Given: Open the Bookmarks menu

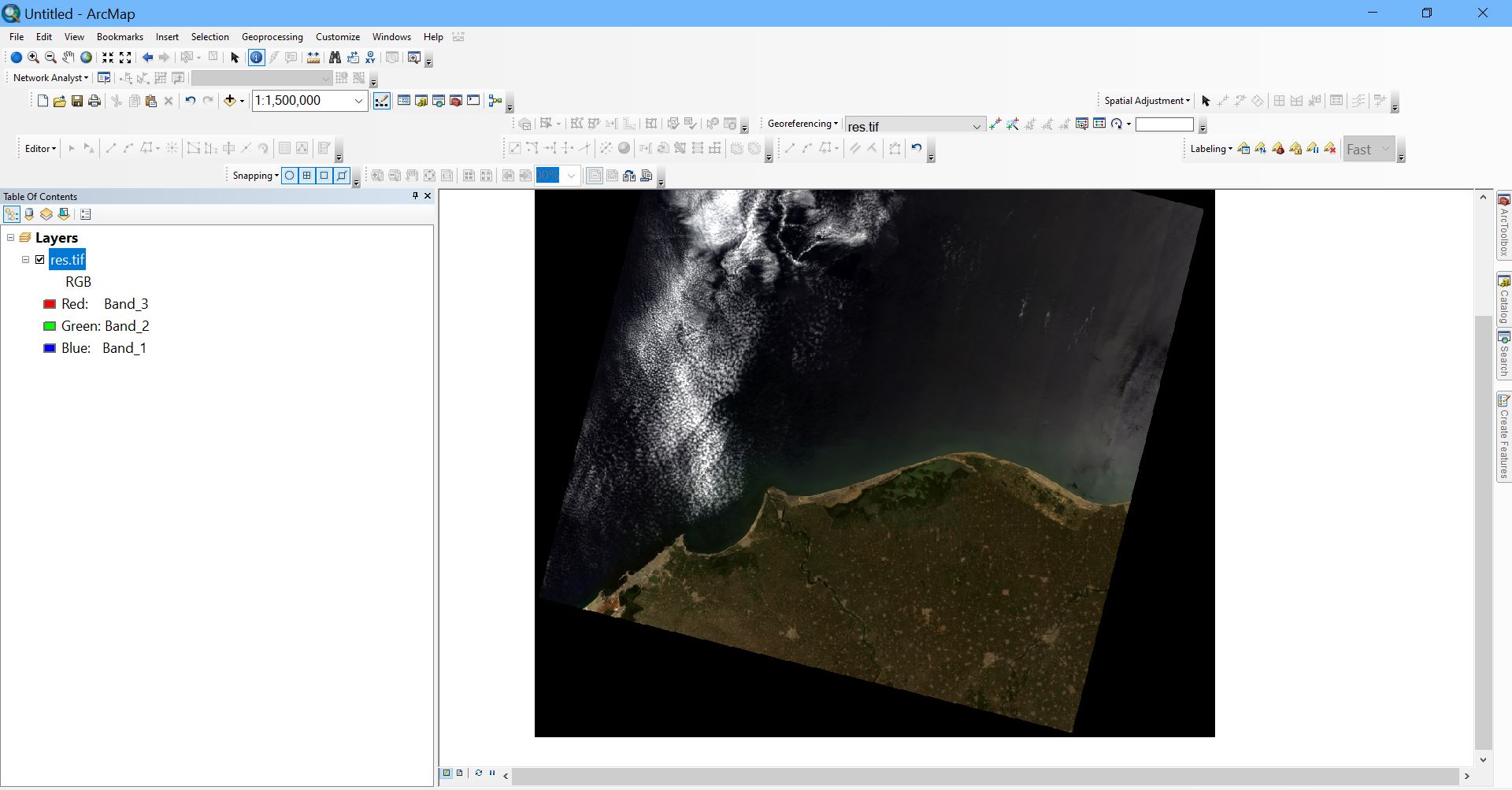Looking at the screenshot, I should [120, 37].
